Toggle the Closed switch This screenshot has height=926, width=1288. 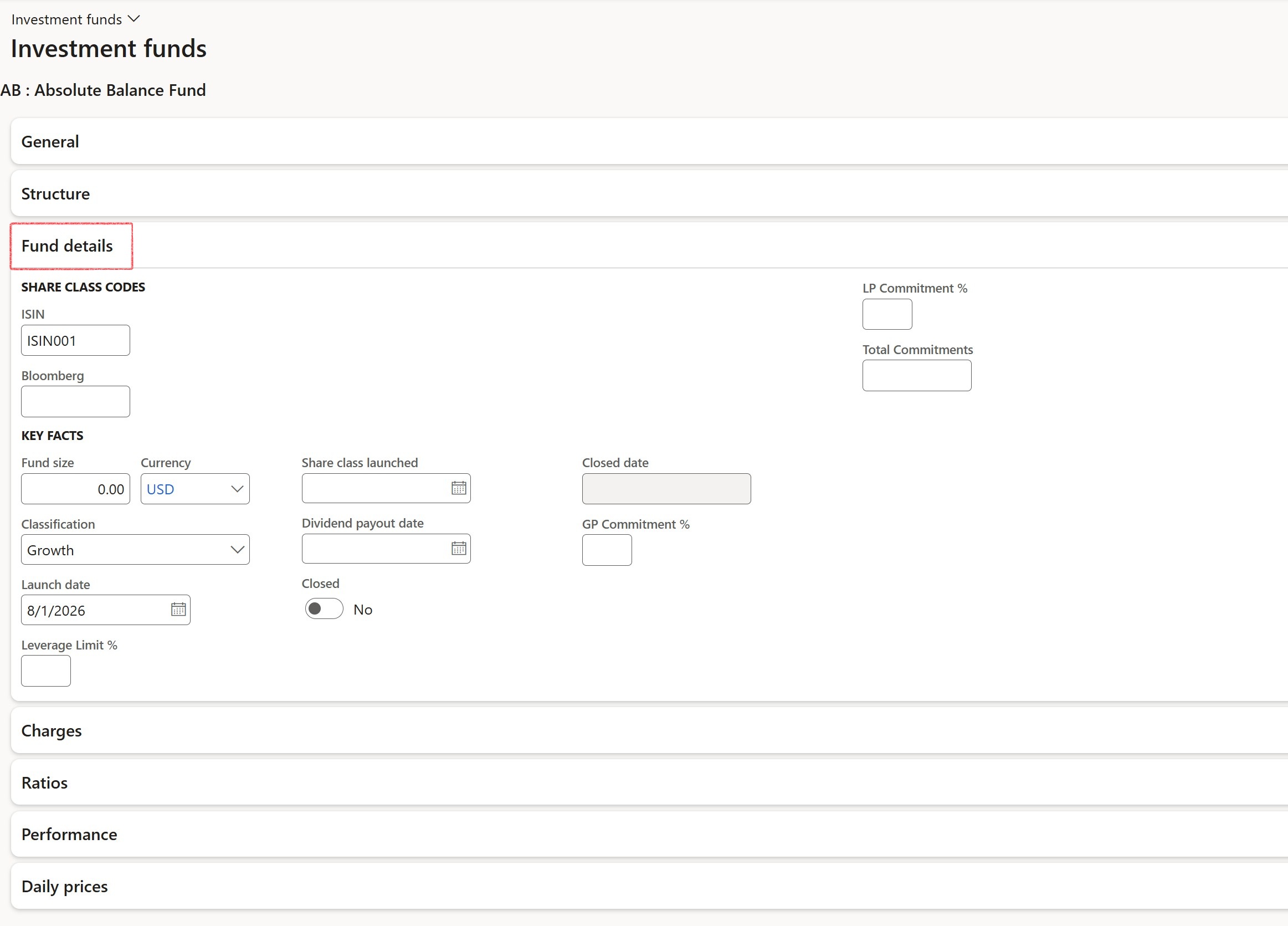[x=324, y=609]
